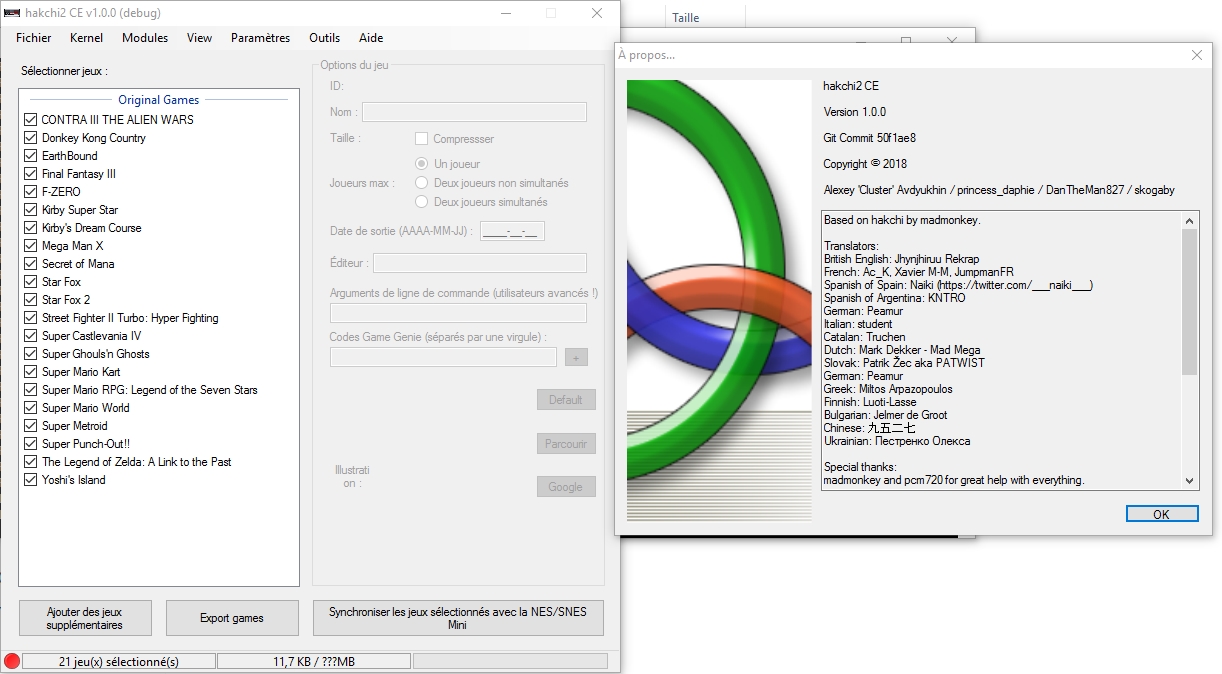Screen dimensions: 1222x674
Task: Uncheck the EarthBound game checkbox
Action: click(31, 156)
